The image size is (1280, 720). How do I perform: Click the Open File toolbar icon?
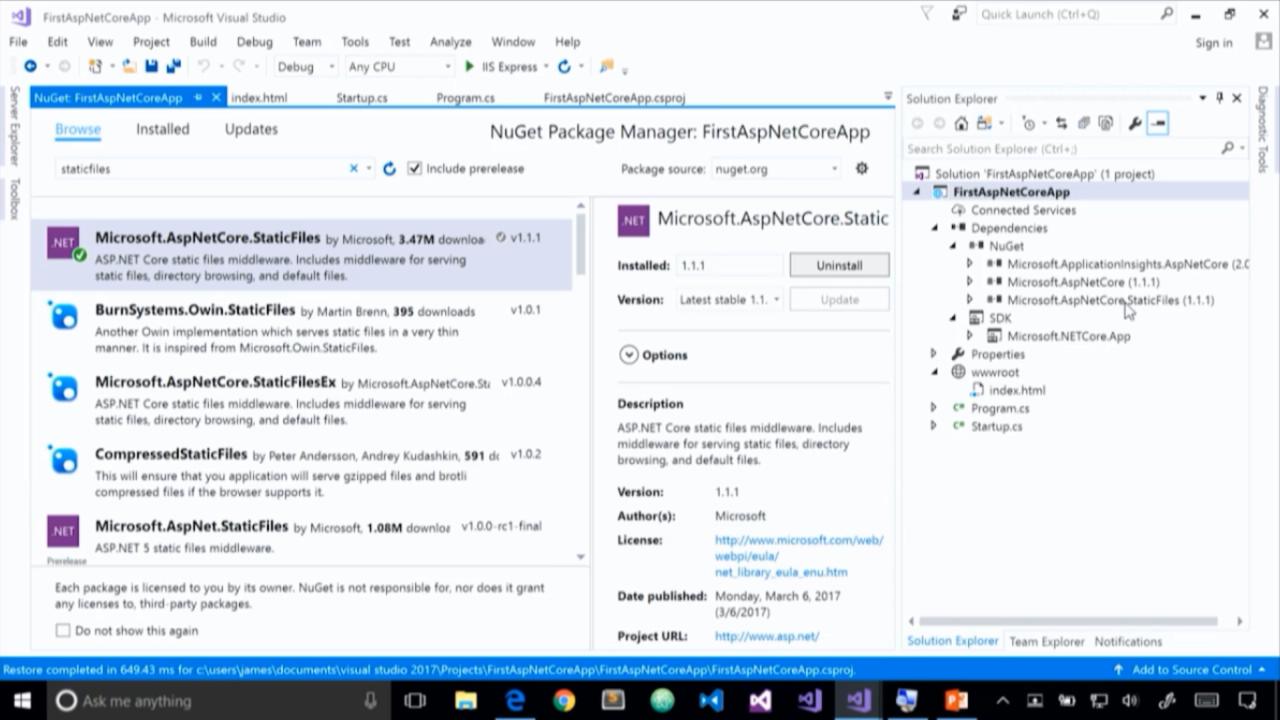[x=129, y=67]
